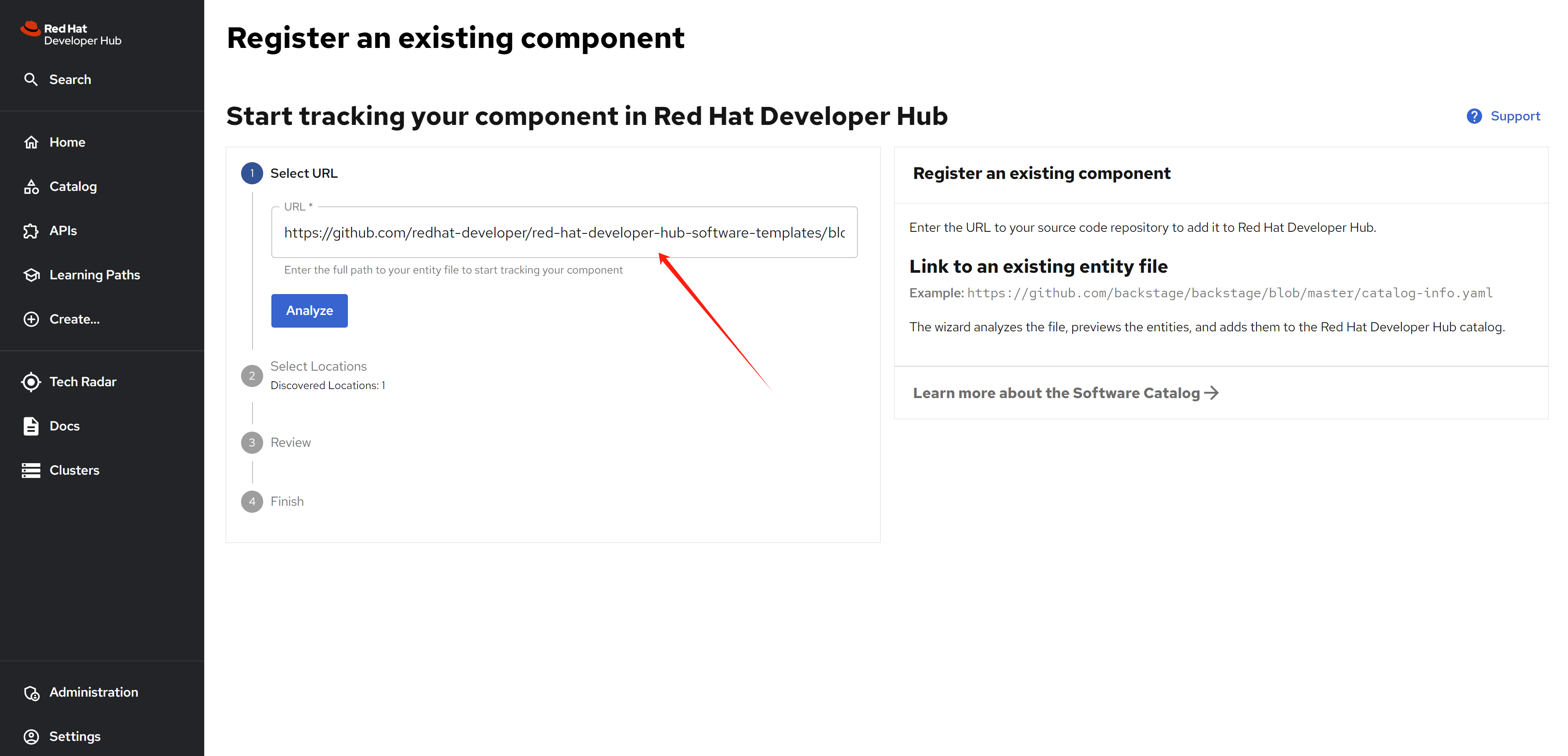The height and width of the screenshot is (756, 1568).
Task: Open Administration from sidebar
Action: (93, 692)
